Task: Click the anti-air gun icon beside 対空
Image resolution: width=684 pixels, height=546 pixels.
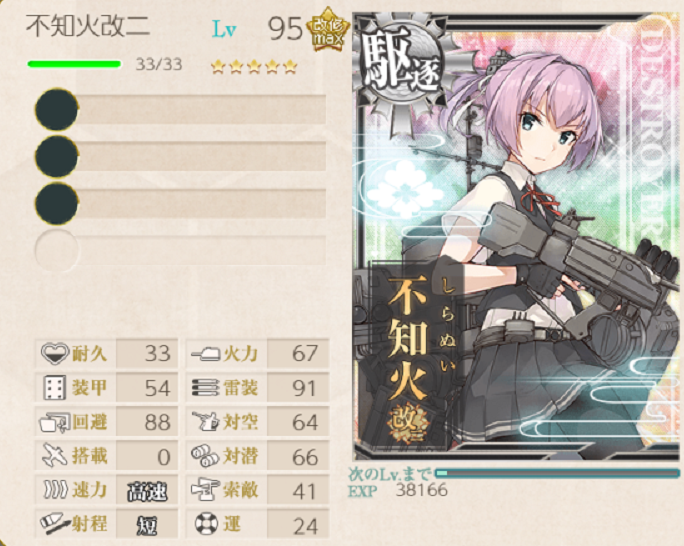Action: pos(205,422)
